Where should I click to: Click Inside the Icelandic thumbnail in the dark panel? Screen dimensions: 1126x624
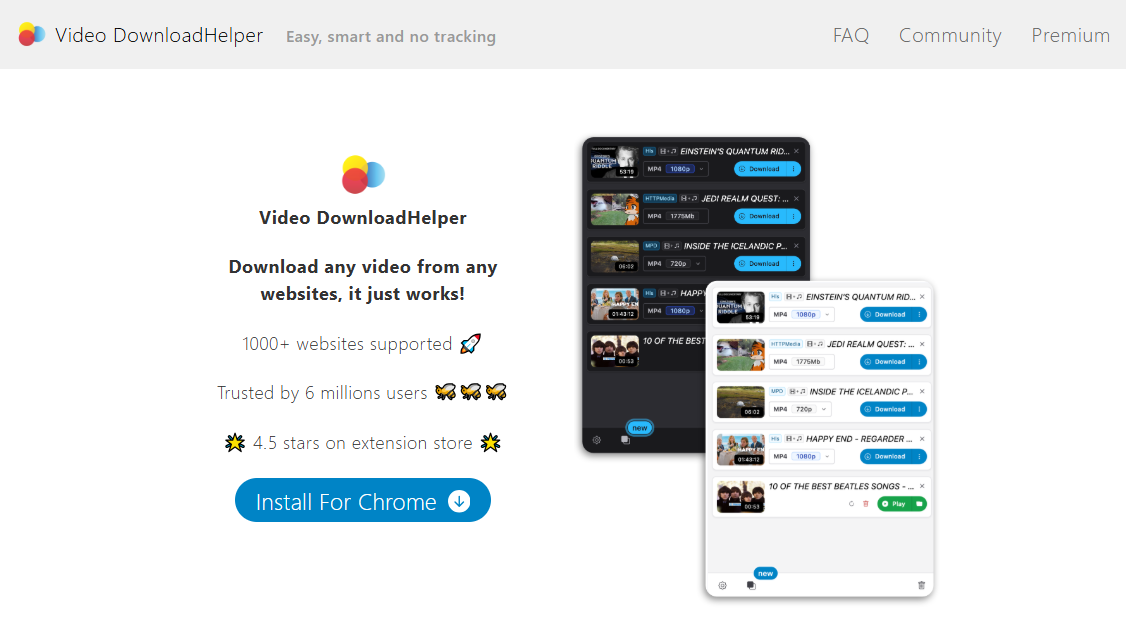614,256
